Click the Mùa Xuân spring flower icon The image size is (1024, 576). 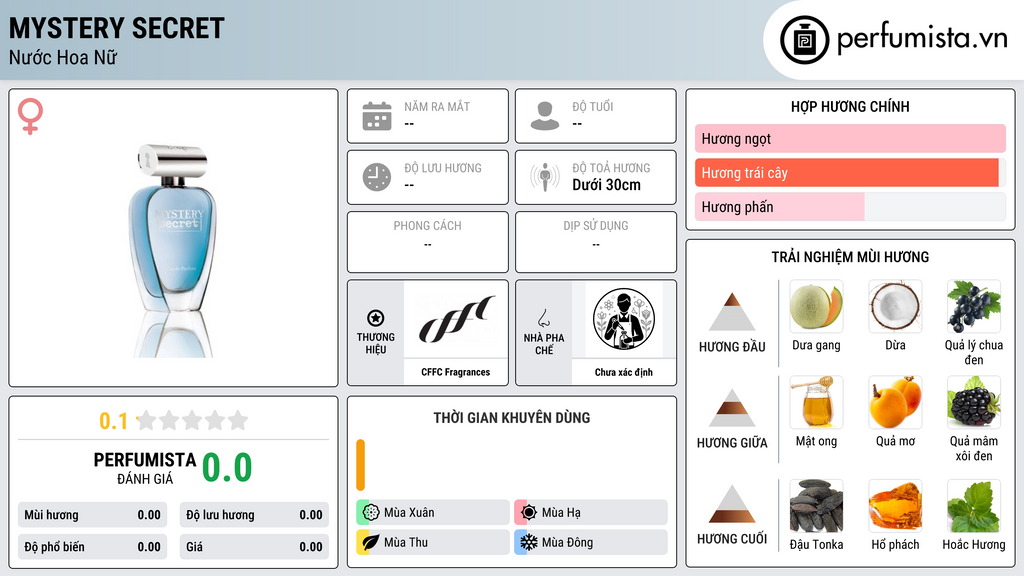click(x=371, y=513)
